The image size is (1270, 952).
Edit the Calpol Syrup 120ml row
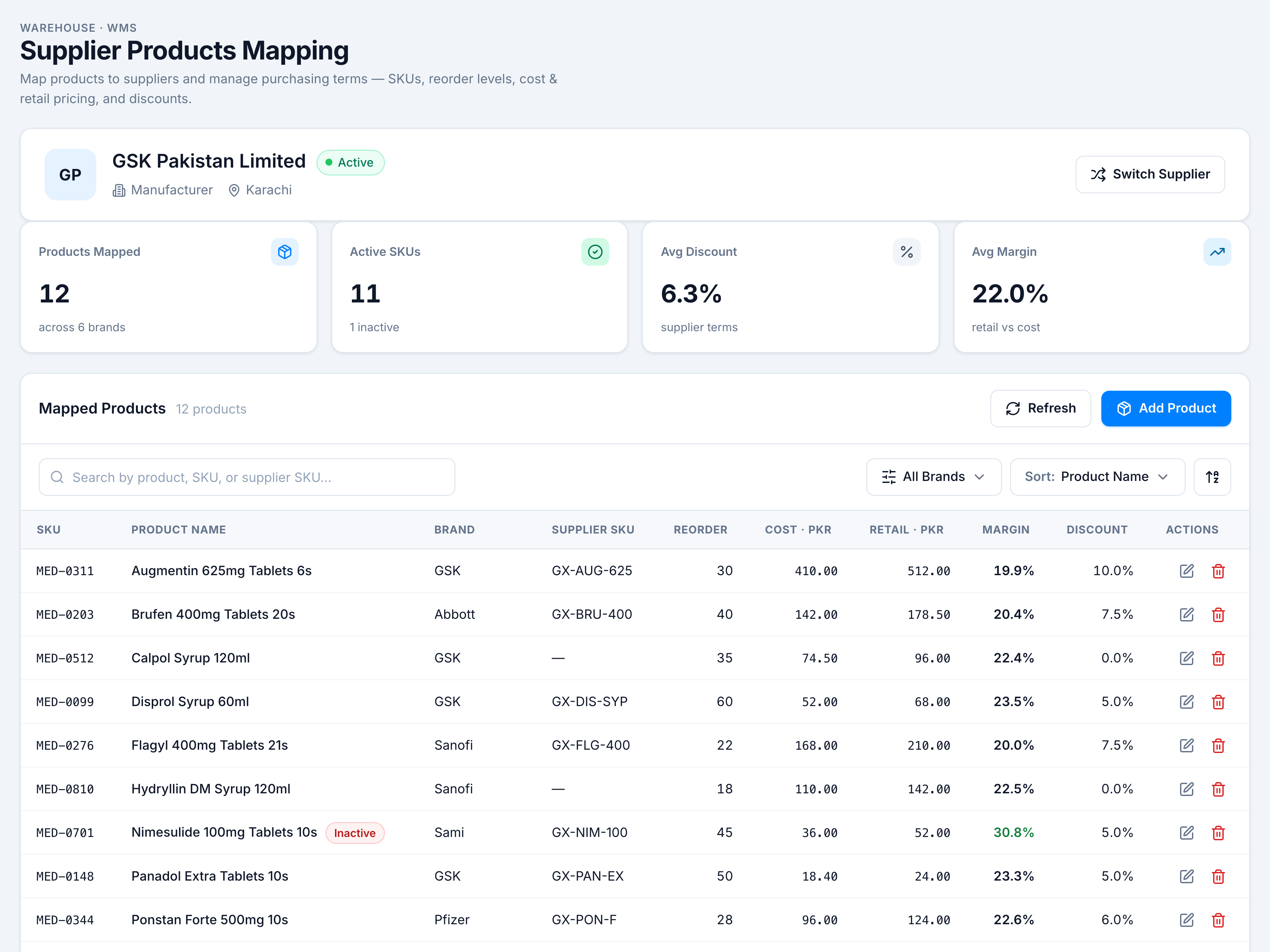click(x=1186, y=658)
